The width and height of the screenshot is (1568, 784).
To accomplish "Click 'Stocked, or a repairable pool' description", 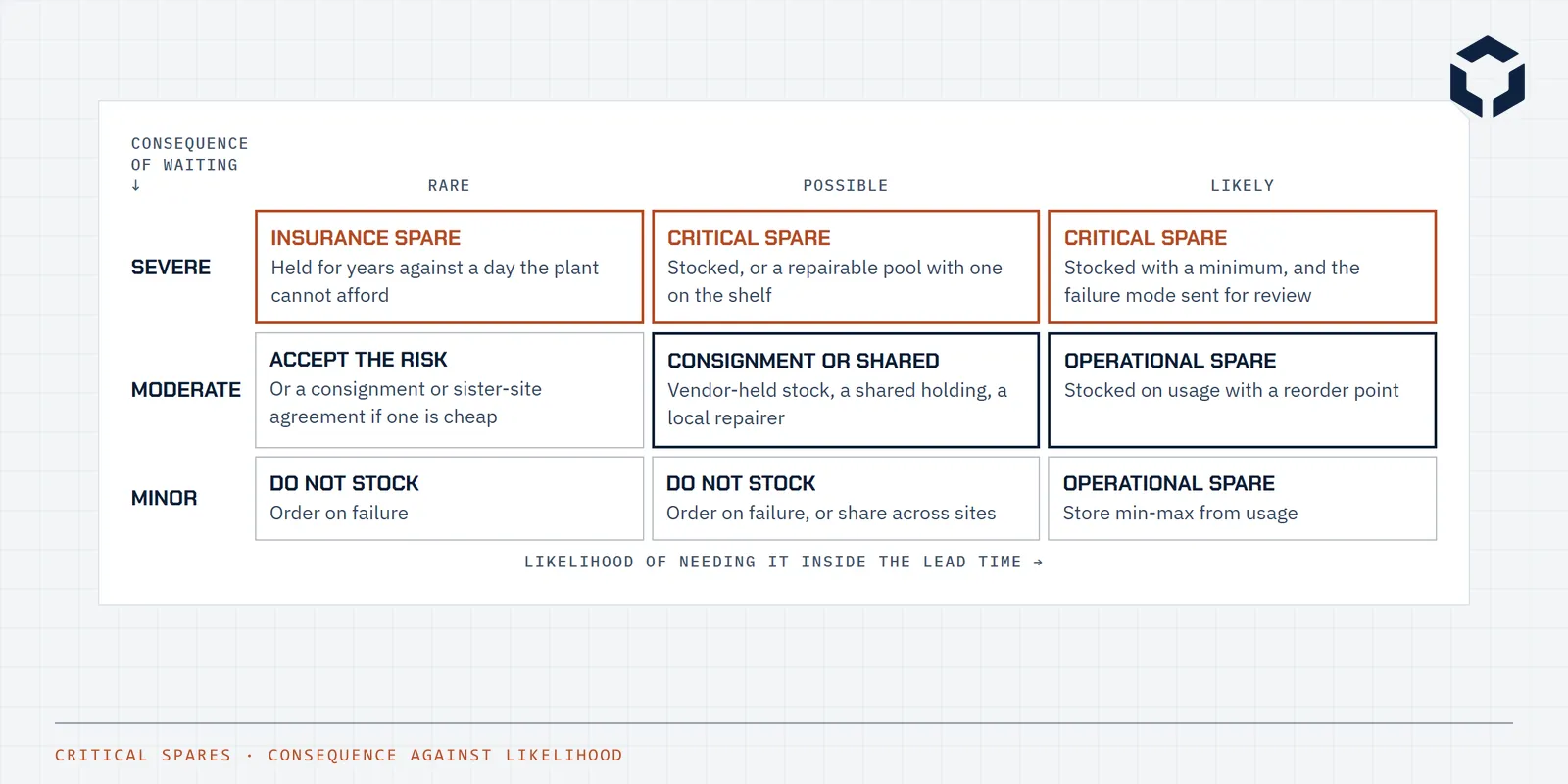I will click(x=835, y=281).
